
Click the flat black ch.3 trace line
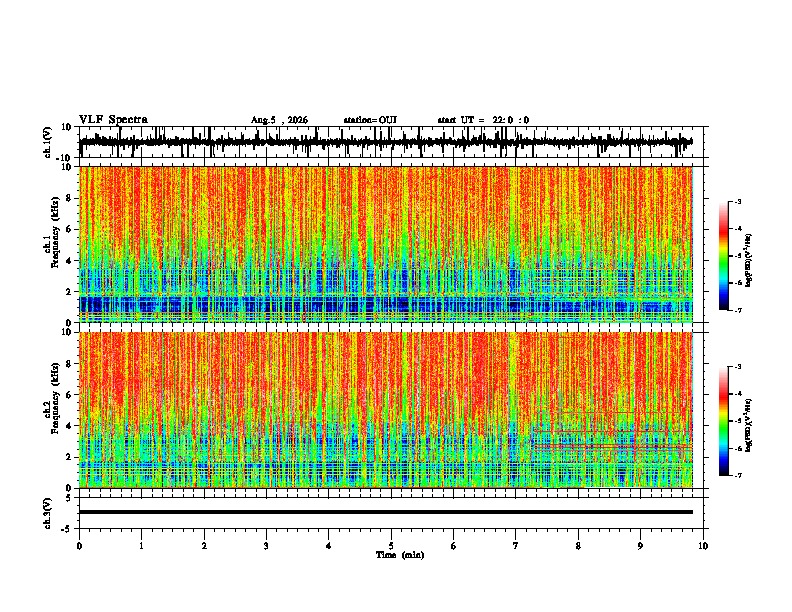386,512
